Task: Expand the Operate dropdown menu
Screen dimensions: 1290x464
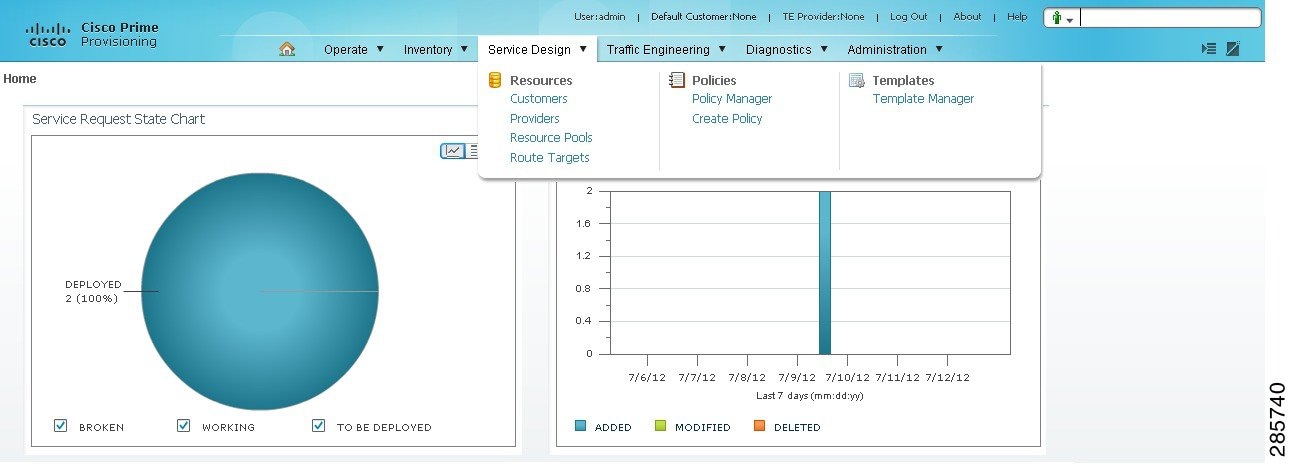Action: (354, 49)
